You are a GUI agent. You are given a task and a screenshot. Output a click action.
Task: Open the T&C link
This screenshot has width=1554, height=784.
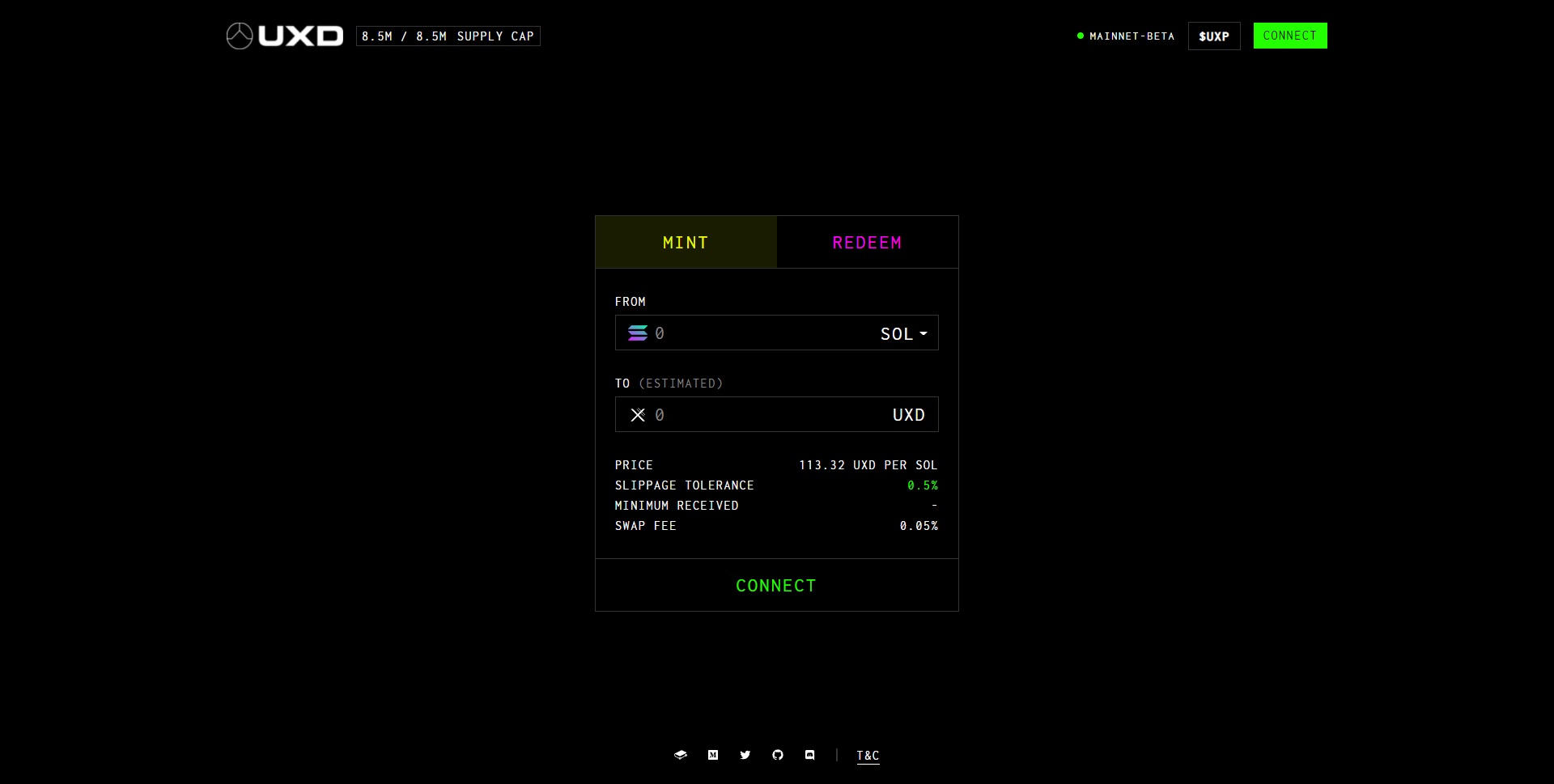868,756
